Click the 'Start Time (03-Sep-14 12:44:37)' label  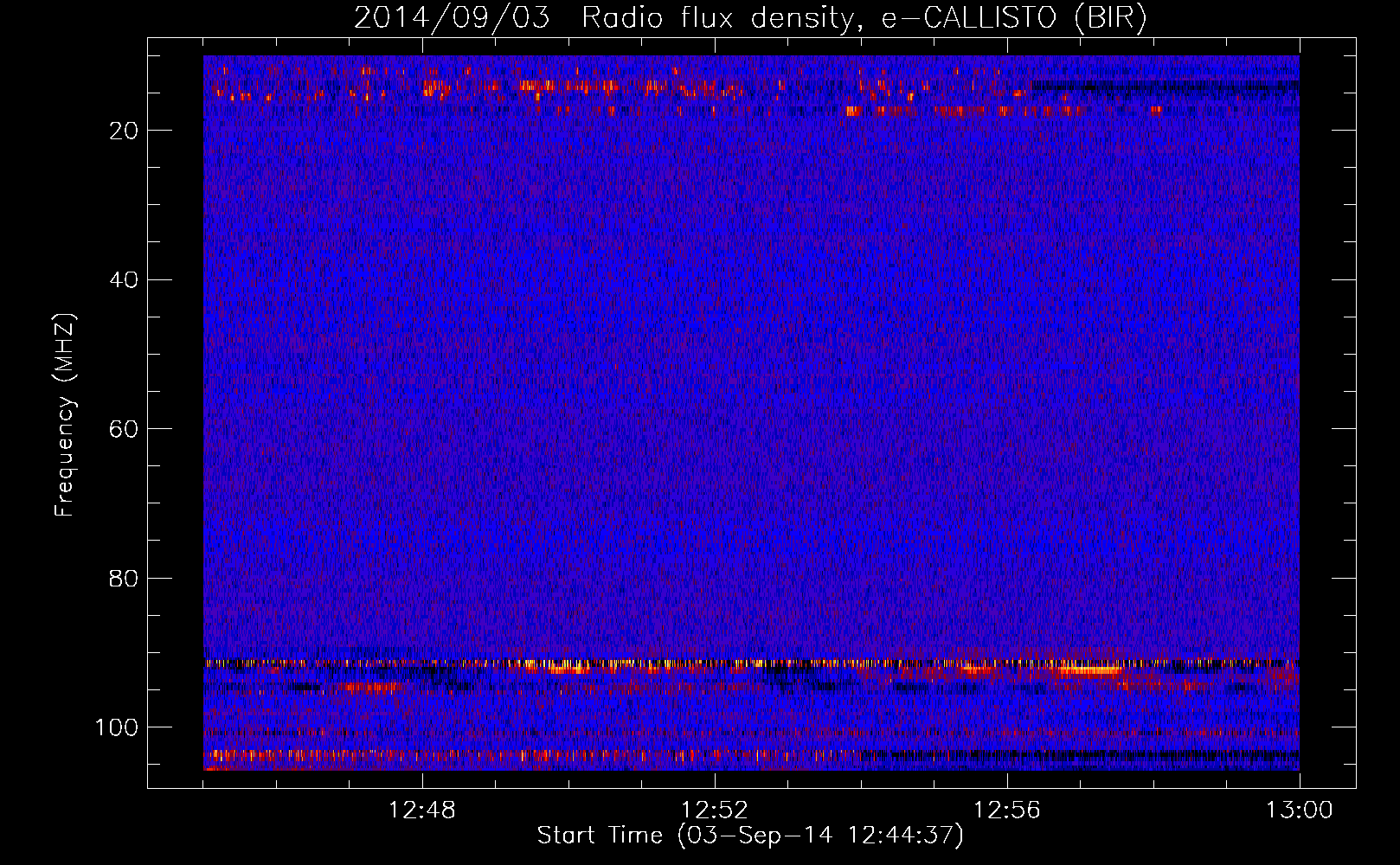pos(750,836)
